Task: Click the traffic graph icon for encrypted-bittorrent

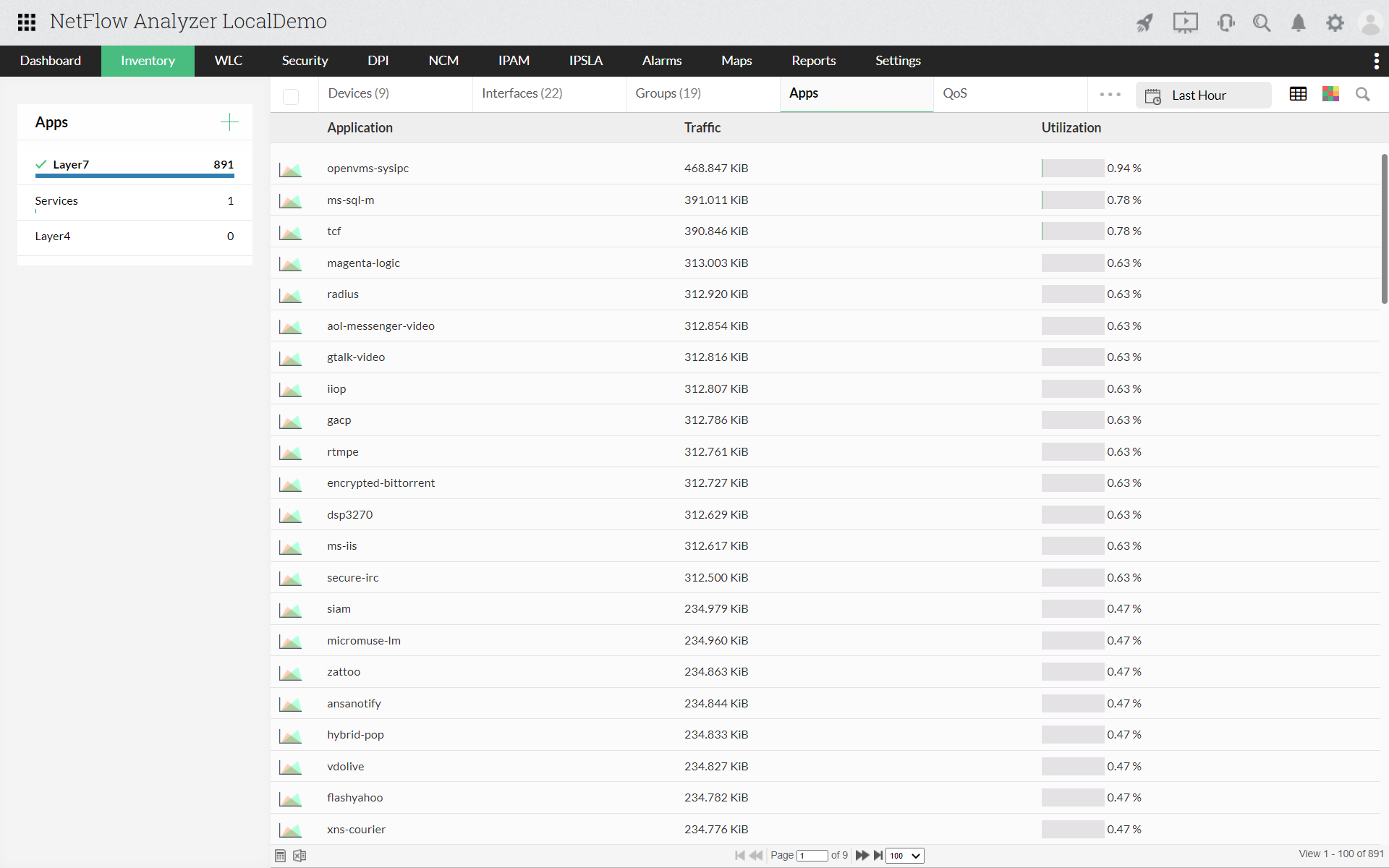Action: coord(290,482)
